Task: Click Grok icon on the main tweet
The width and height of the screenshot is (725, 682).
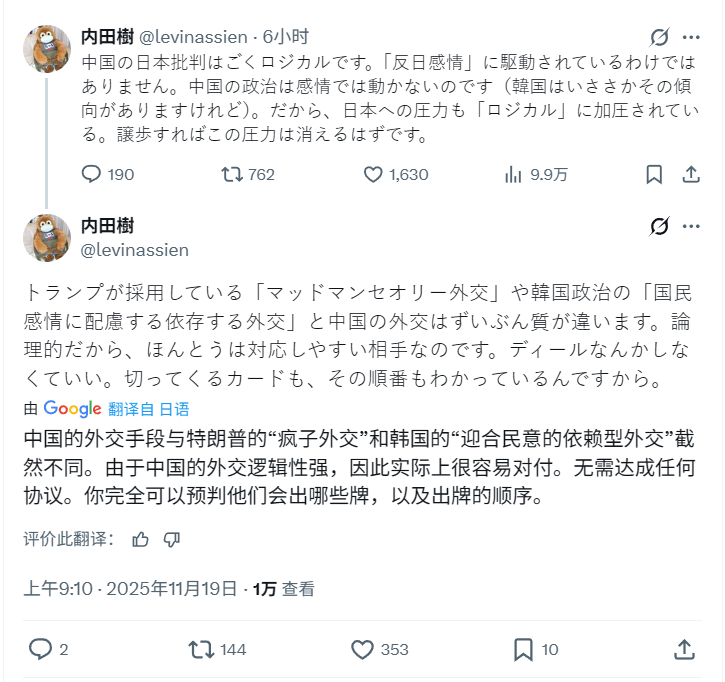Action: click(659, 228)
